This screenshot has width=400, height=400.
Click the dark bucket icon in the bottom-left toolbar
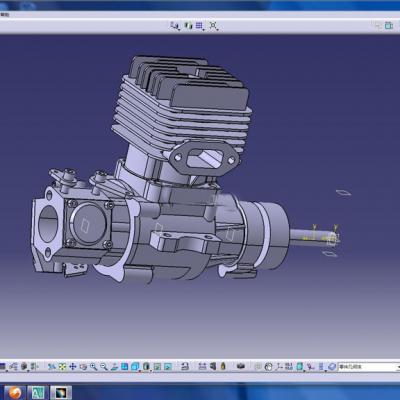[x=24, y=367]
